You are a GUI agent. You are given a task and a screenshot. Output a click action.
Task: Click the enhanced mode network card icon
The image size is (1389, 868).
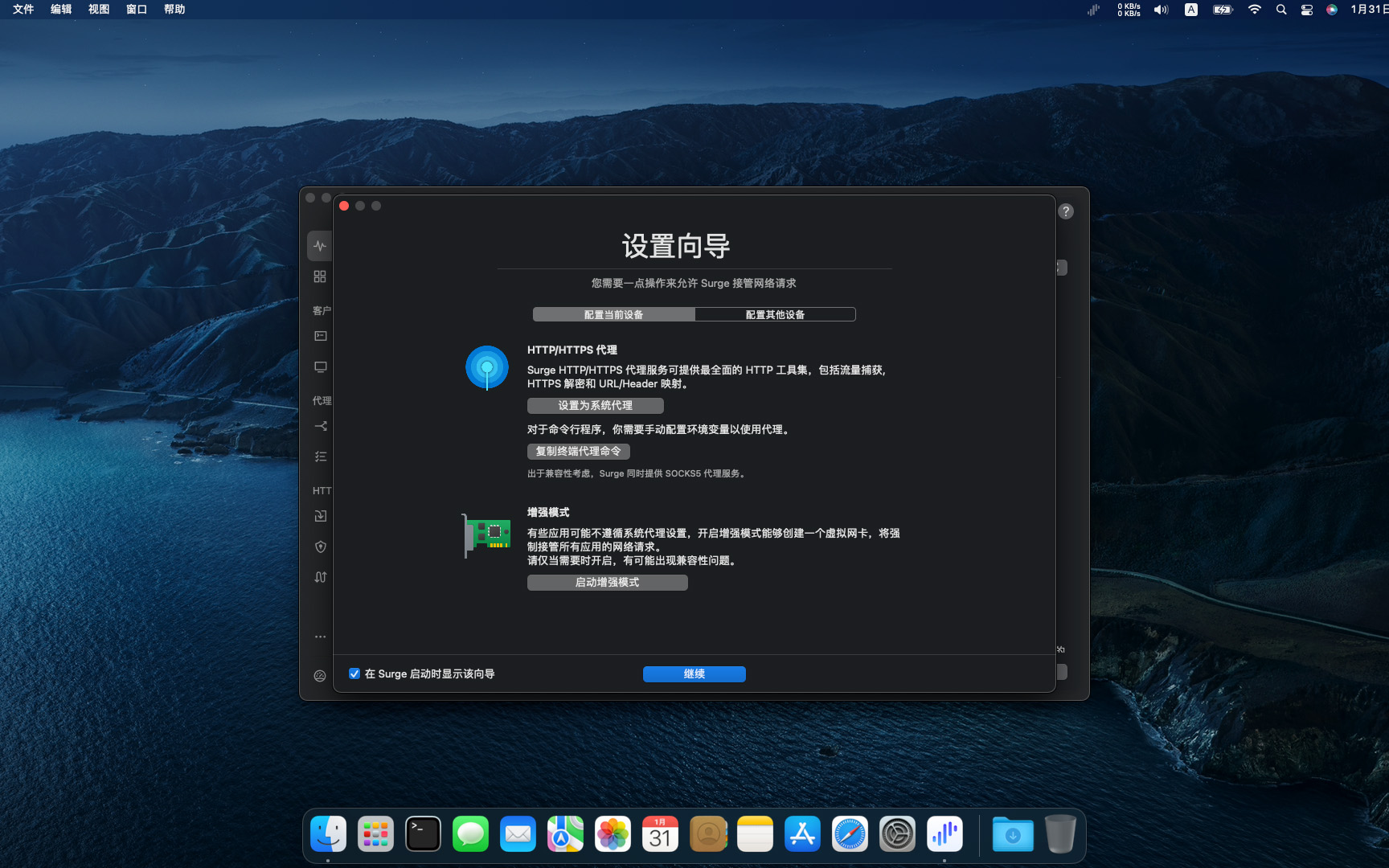click(486, 535)
